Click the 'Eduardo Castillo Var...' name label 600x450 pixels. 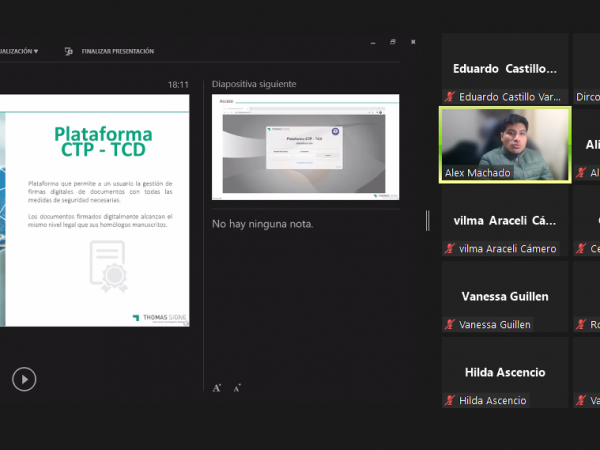pos(510,97)
